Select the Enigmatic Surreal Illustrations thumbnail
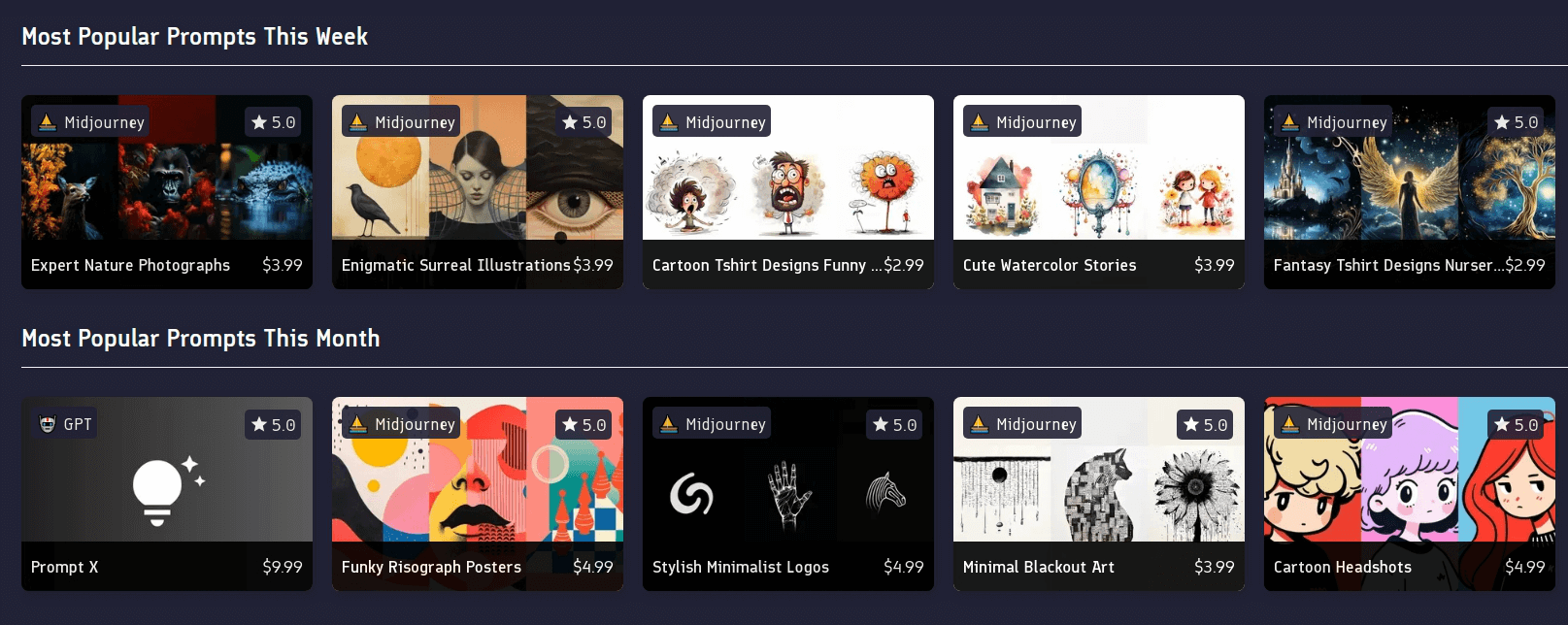This screenshot has height=625, width=1568. [x=478, y=168]
